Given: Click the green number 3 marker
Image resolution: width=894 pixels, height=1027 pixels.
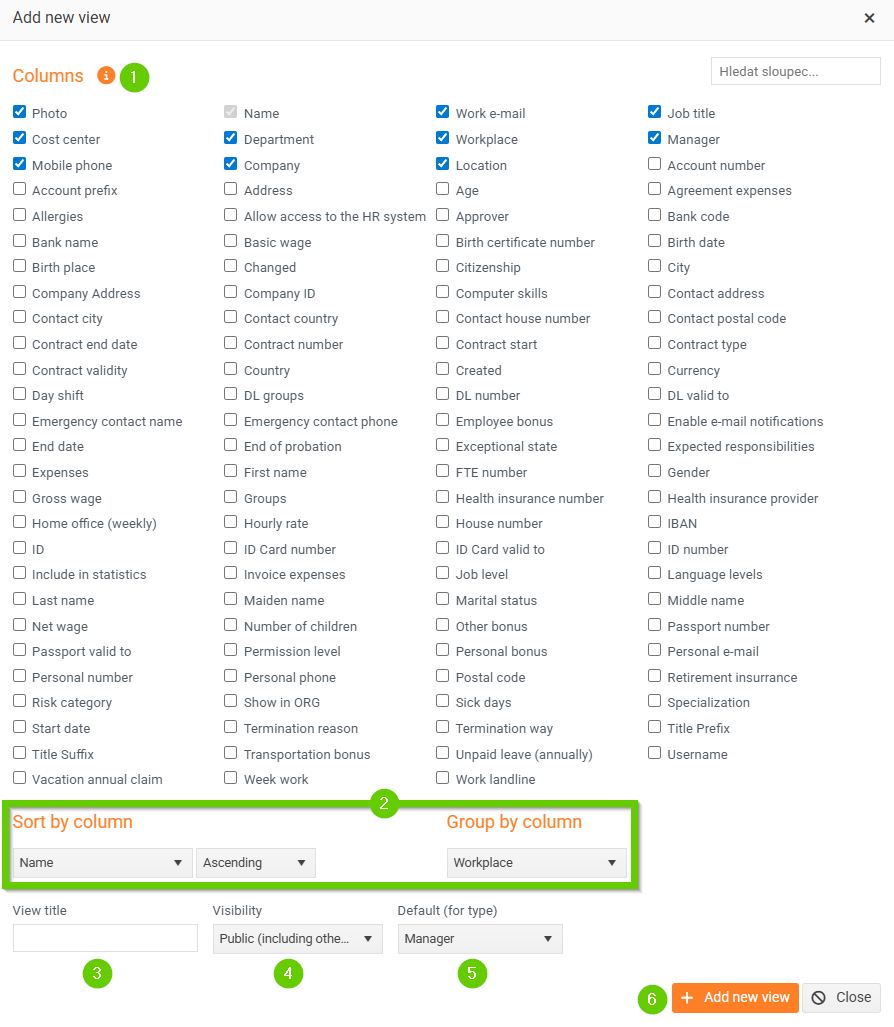Looking at the screenshot, I should (x=97, y=973).
